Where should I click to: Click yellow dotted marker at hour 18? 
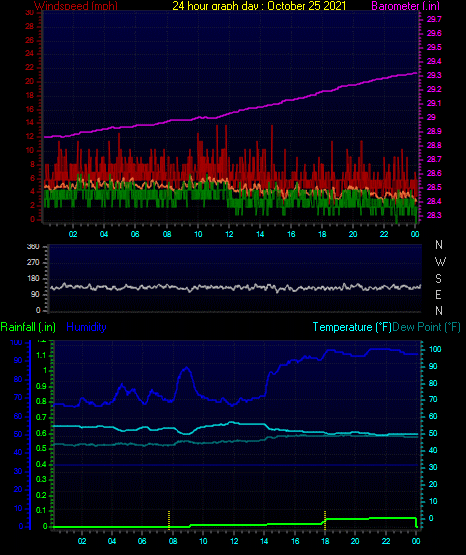coord(325,520)
